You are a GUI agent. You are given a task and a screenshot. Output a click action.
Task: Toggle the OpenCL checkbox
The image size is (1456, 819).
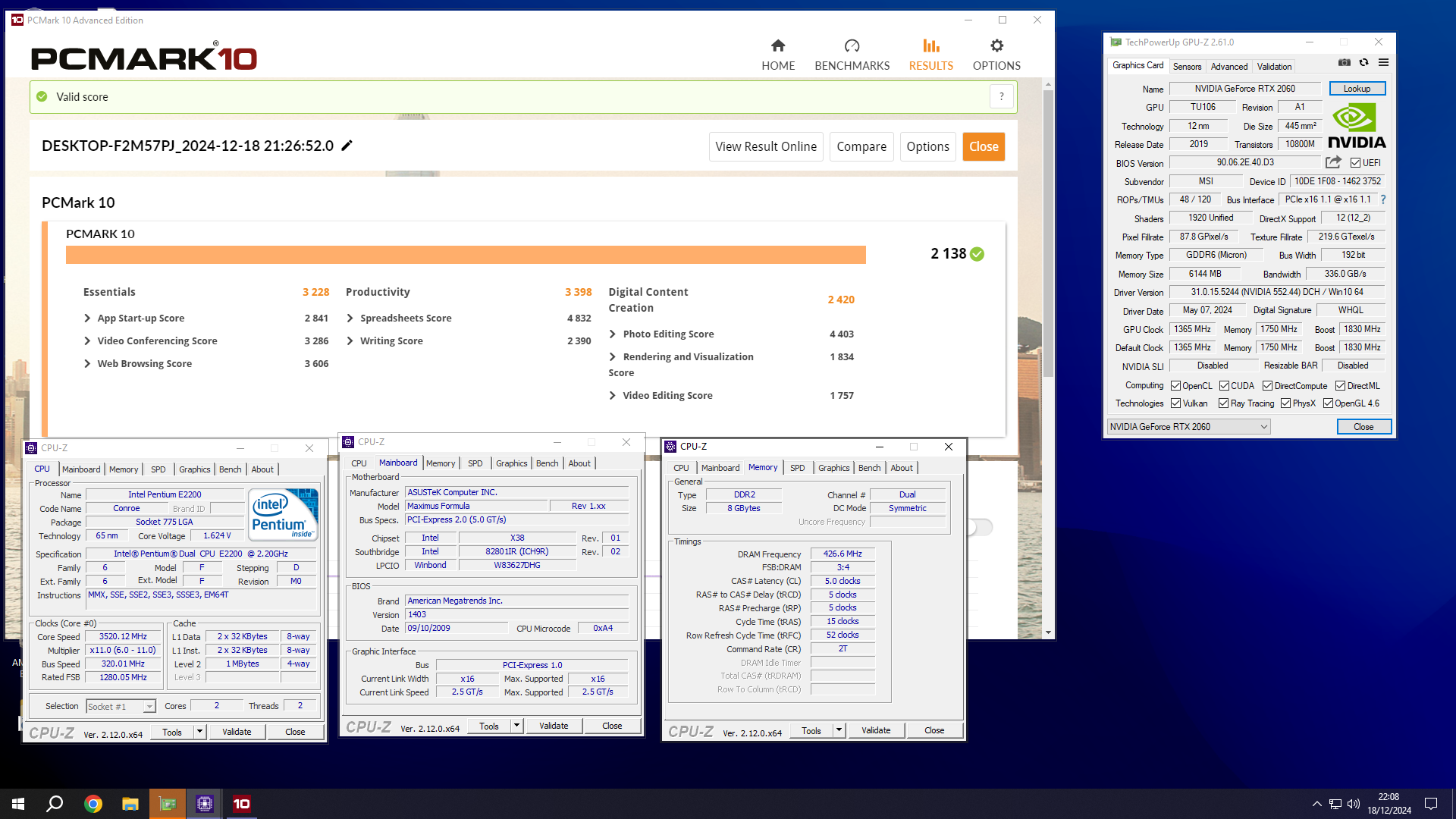click(1175, 386)
